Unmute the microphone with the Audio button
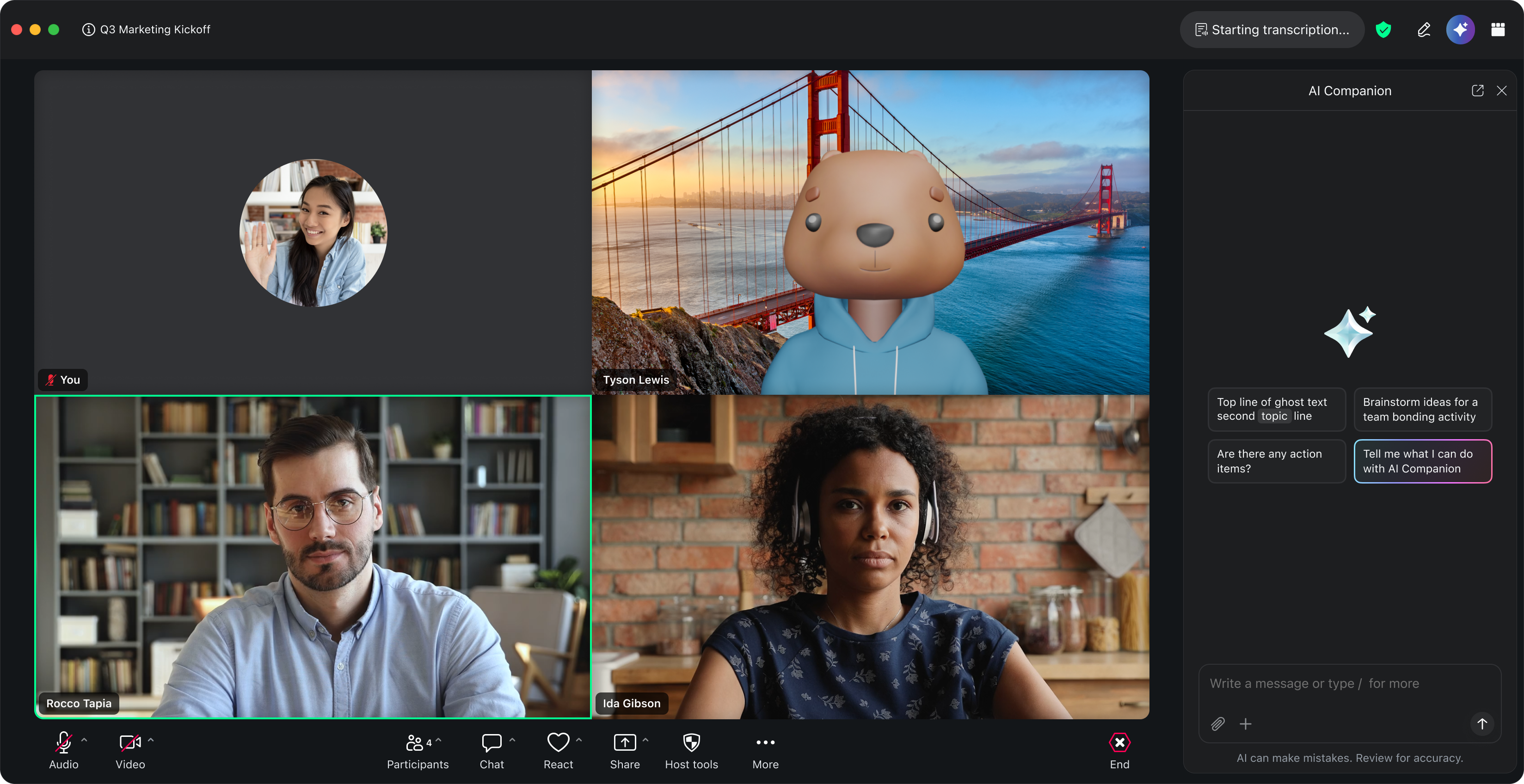Image resolution: width=1524 pixels, height=784 pixels. 63,743
